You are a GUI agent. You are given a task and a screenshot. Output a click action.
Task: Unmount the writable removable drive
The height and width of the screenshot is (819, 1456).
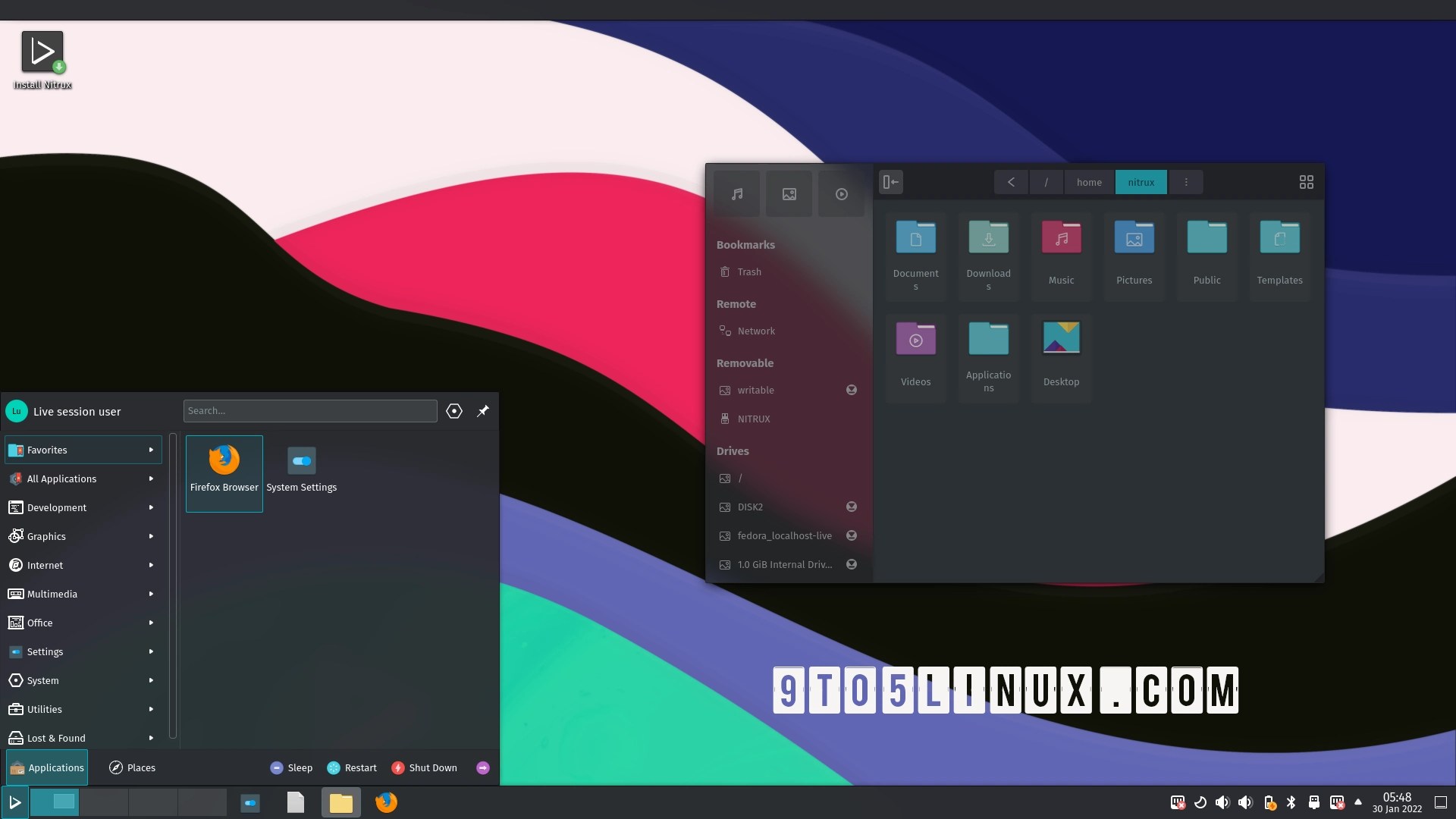click(x=852, y=390)
